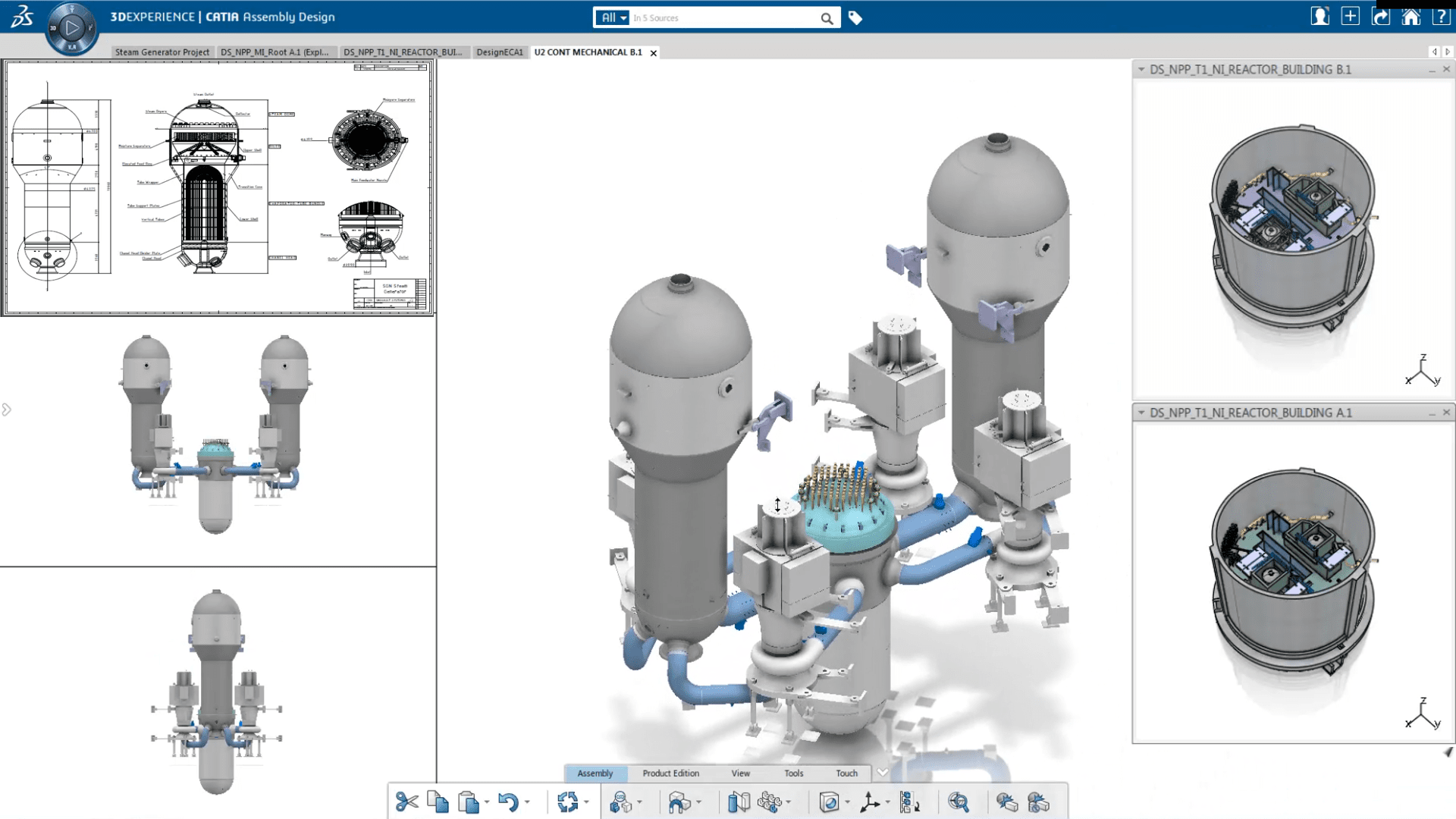Image resolution: width=1456 pixels, height=819 pixels.
Task: Click the Copy icon in toolbar
Action: coord(438,802)
